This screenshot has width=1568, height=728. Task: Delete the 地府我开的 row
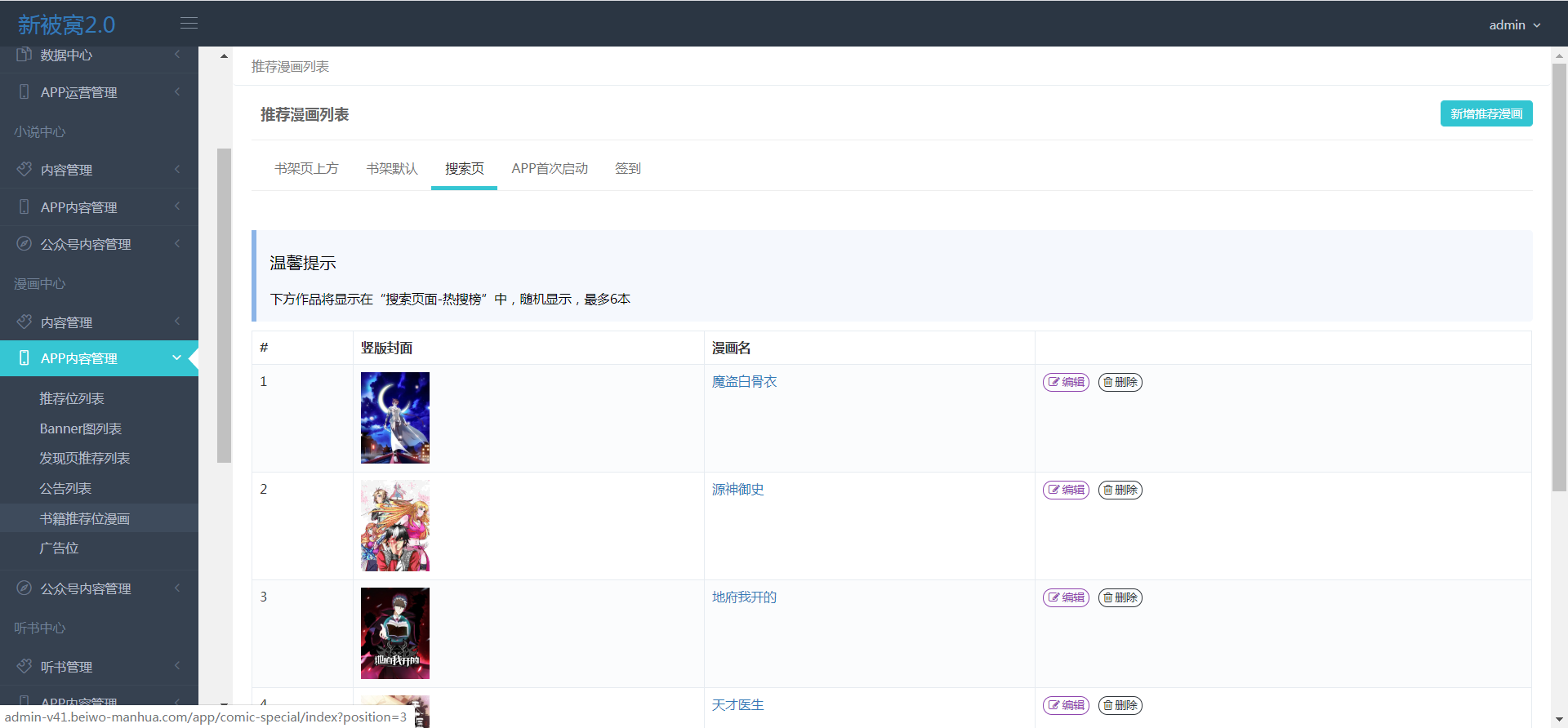(1120, 597)
